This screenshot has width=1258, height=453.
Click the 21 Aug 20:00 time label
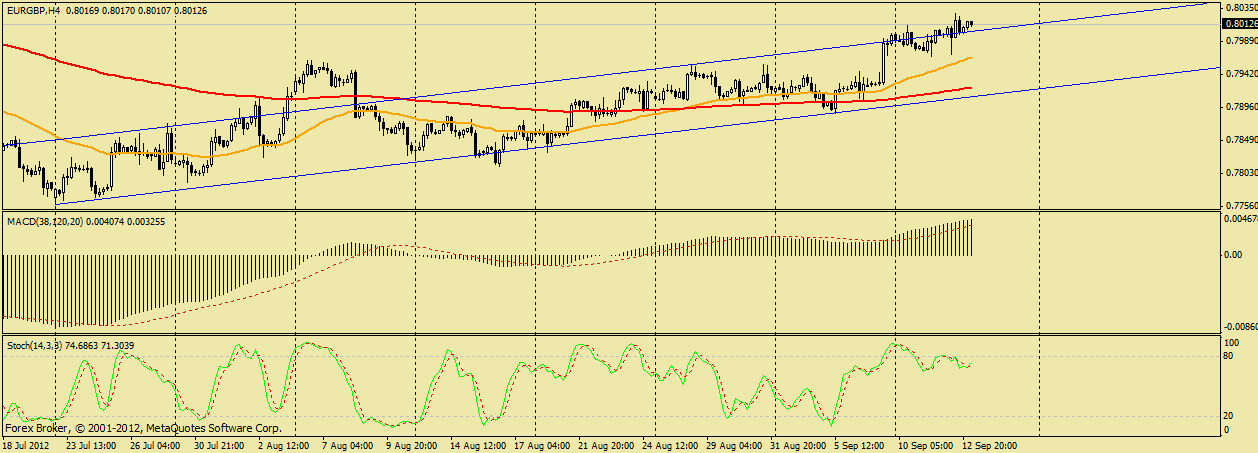coord(605,445)
